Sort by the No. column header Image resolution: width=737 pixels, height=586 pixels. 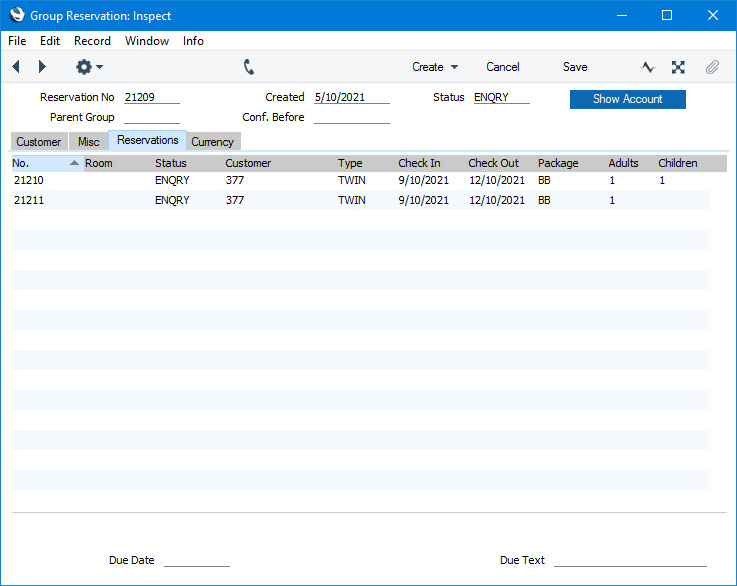tap(45, 163)
